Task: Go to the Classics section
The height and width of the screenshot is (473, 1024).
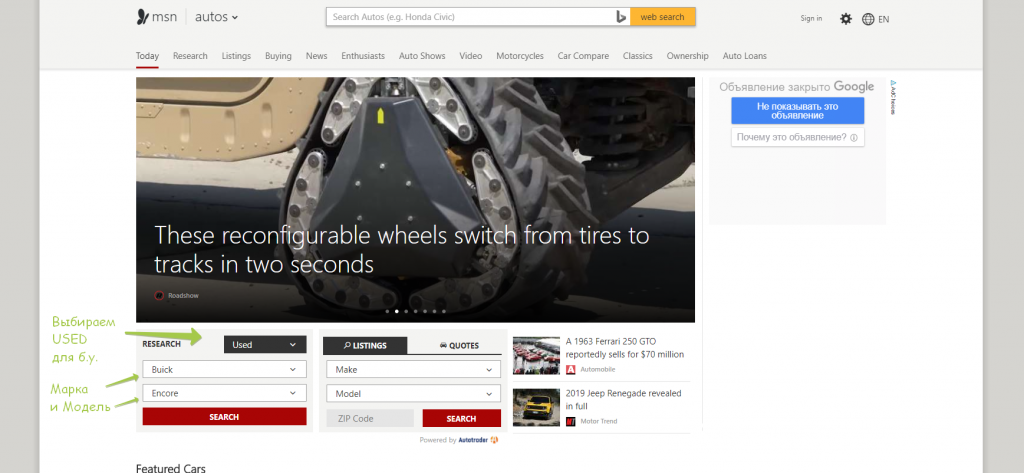Action: coord(638,56)
